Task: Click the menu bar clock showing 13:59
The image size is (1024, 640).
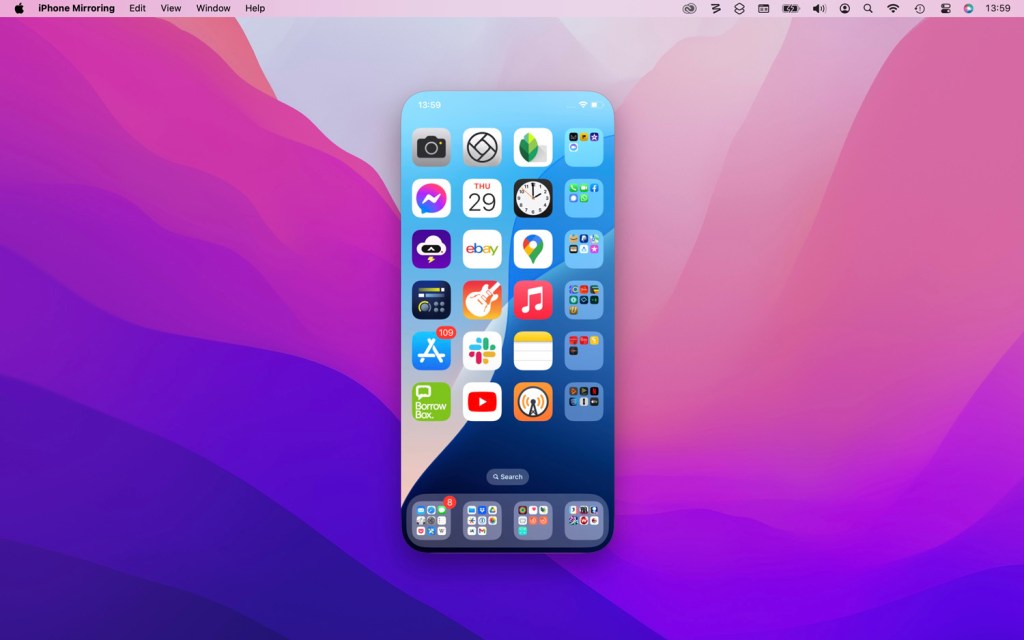Action: coord(998,8)
